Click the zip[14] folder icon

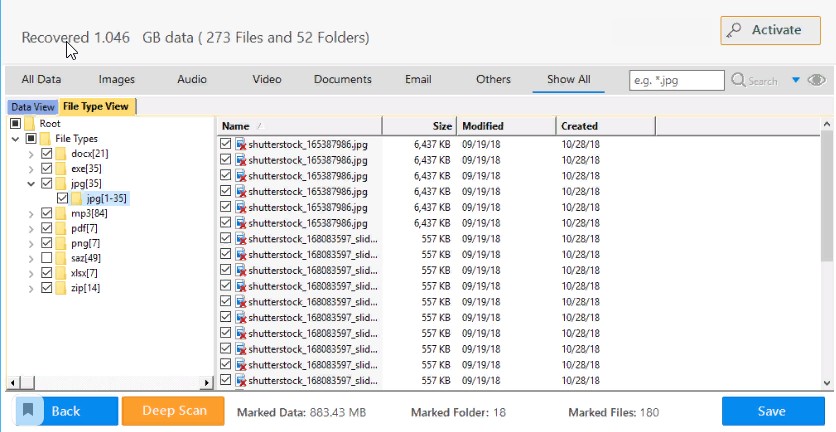point(60,288)
